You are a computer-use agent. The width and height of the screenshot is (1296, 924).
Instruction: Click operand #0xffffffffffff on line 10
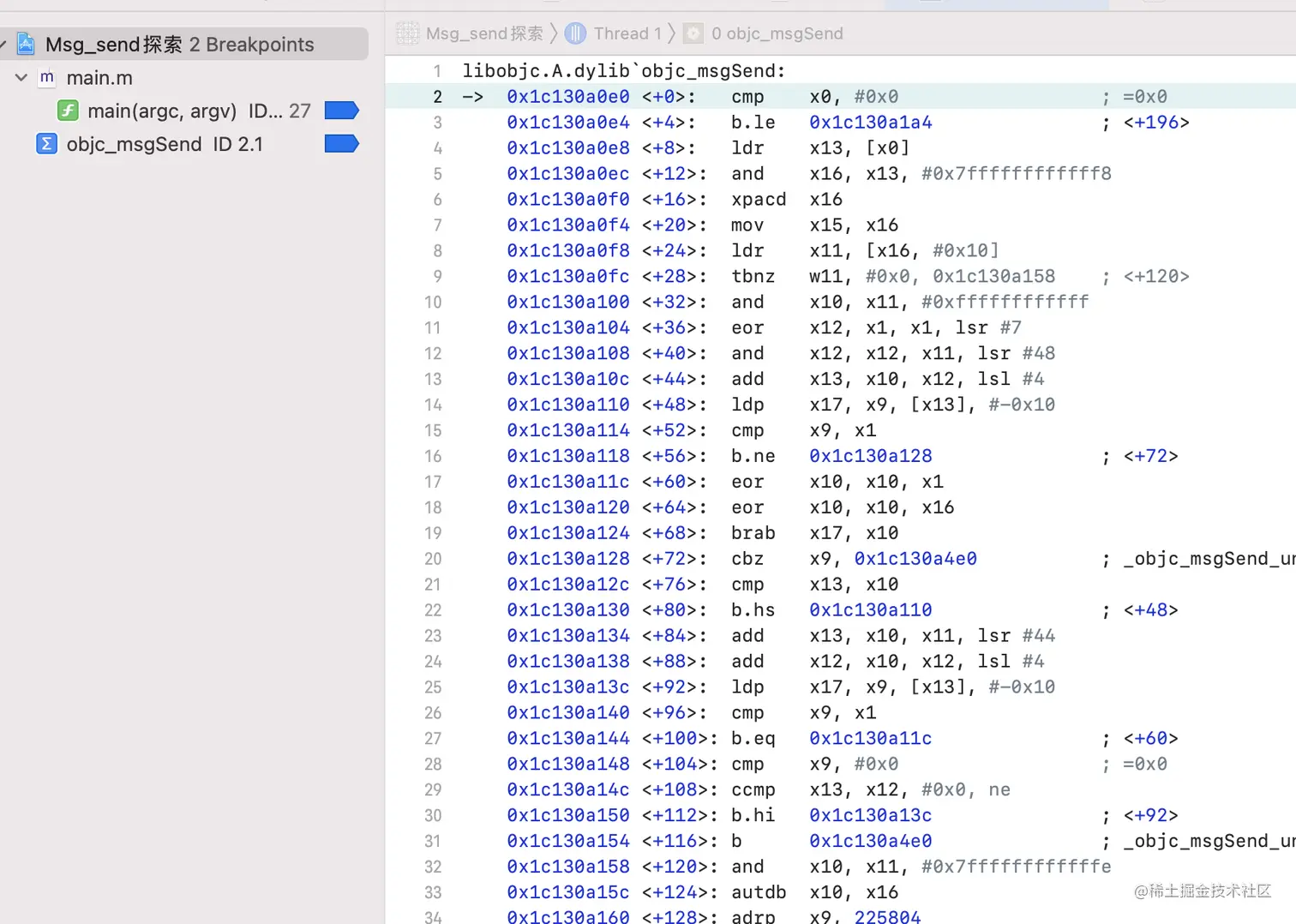(x=1005, y=303)
